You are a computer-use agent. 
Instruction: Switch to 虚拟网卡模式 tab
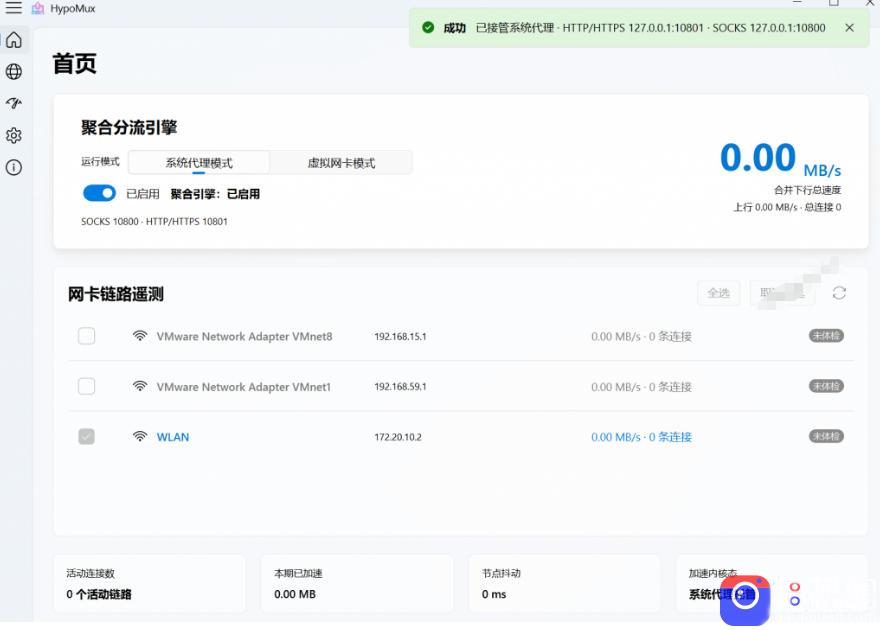pyautogui.click(x=341, y=163)
